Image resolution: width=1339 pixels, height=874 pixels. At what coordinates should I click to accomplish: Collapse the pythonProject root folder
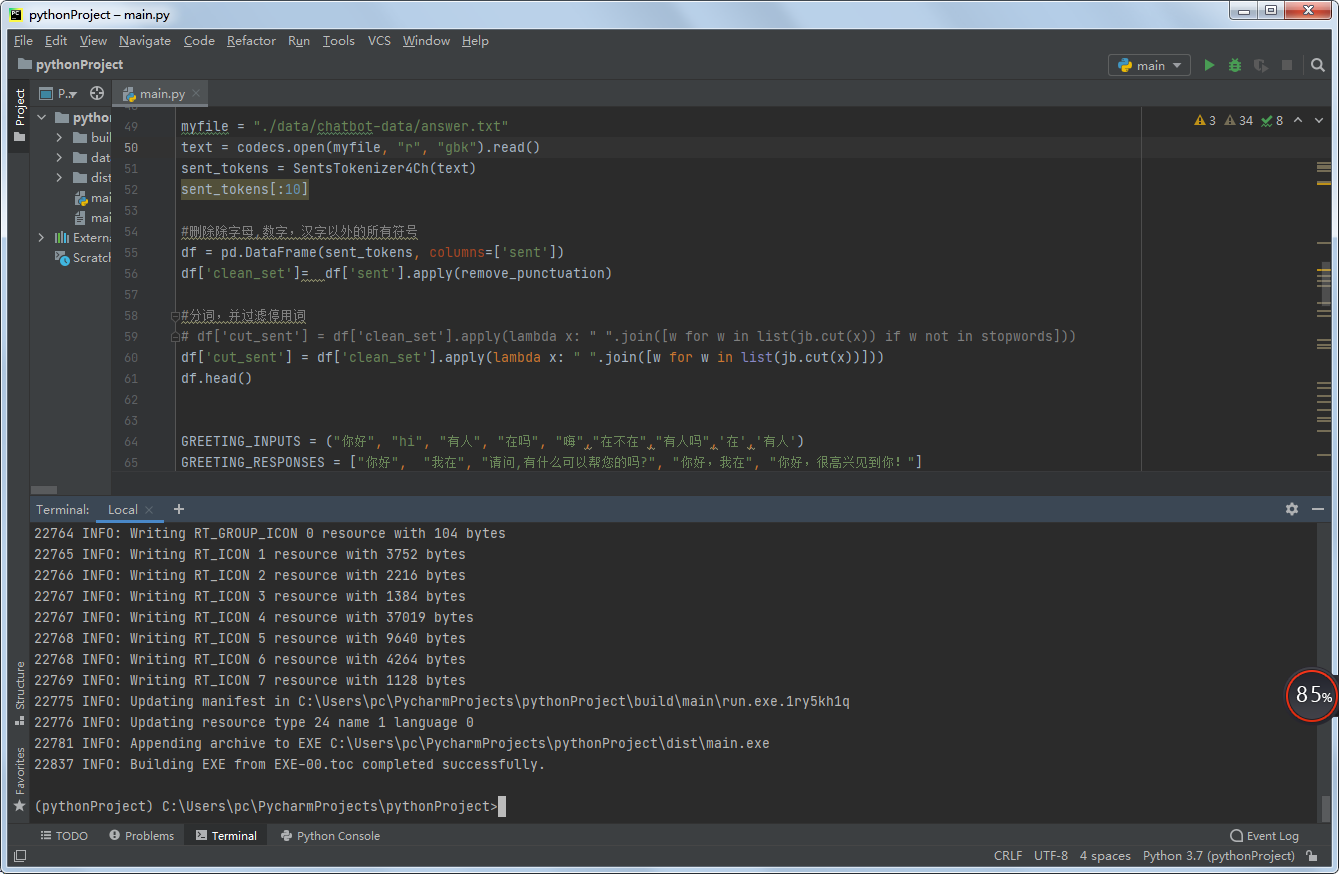(42, 117)
